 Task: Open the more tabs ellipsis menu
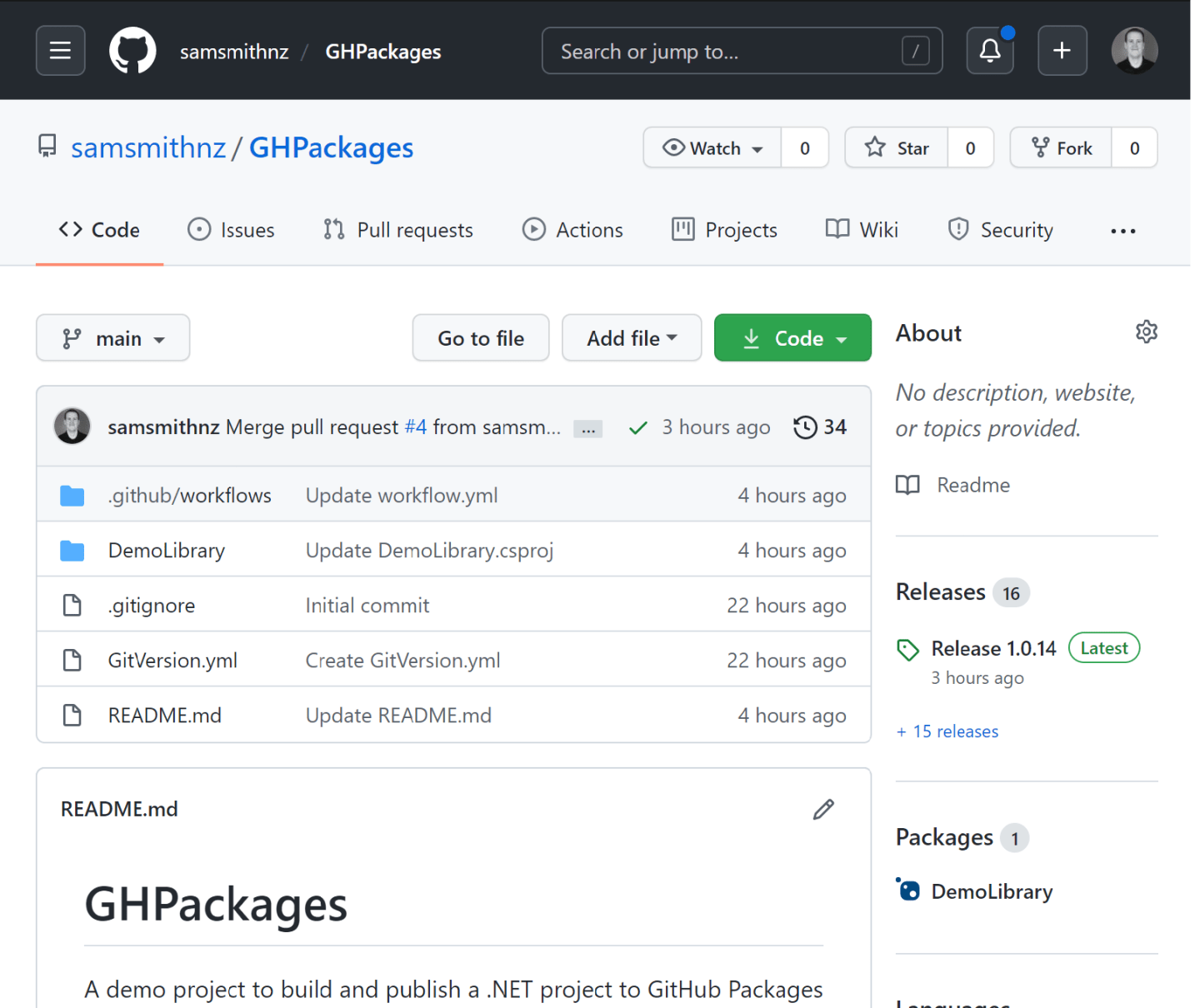pos(1123,231)
